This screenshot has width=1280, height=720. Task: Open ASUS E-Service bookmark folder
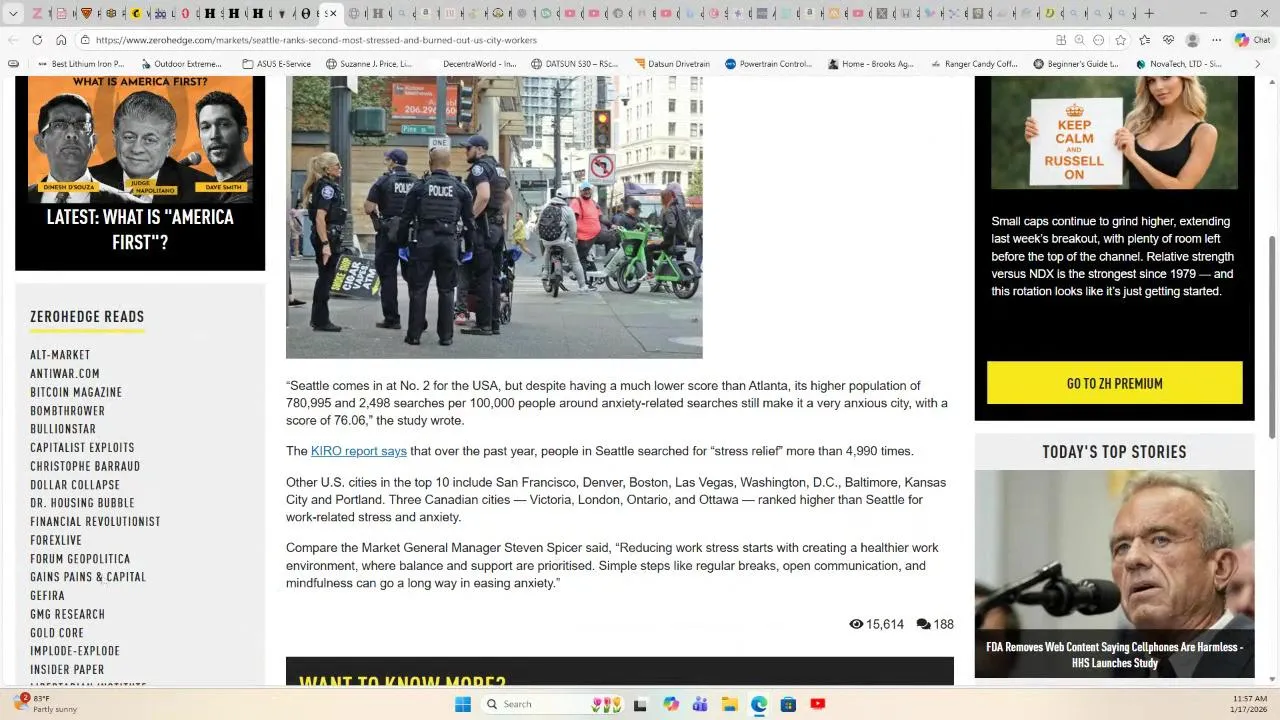click(277, 64)
